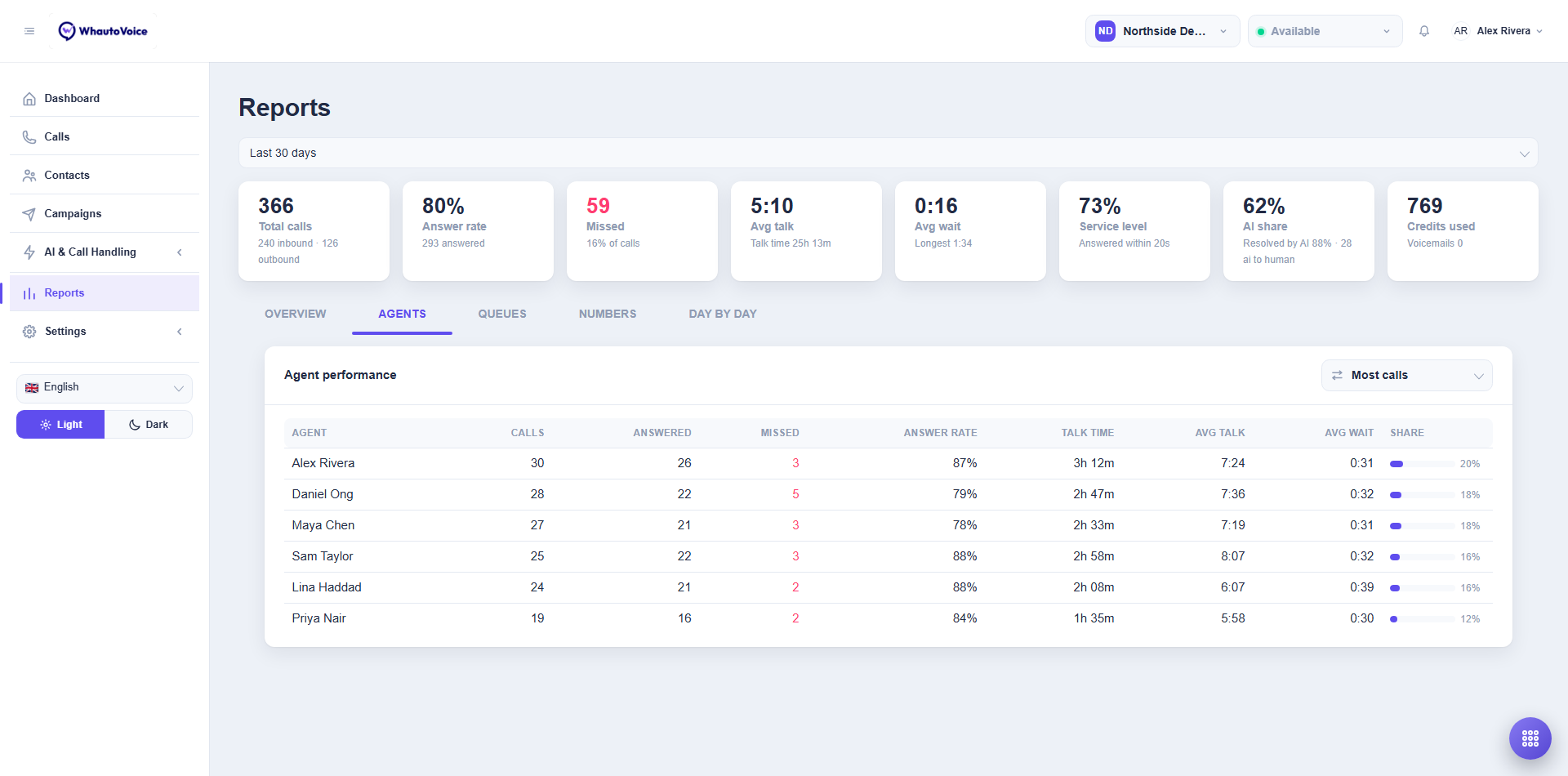The width and height of the screenshot is (1568, 776).
Task: Click the Reports bar-chart icon
Action: pyautogui.click(x=29, y=293)
